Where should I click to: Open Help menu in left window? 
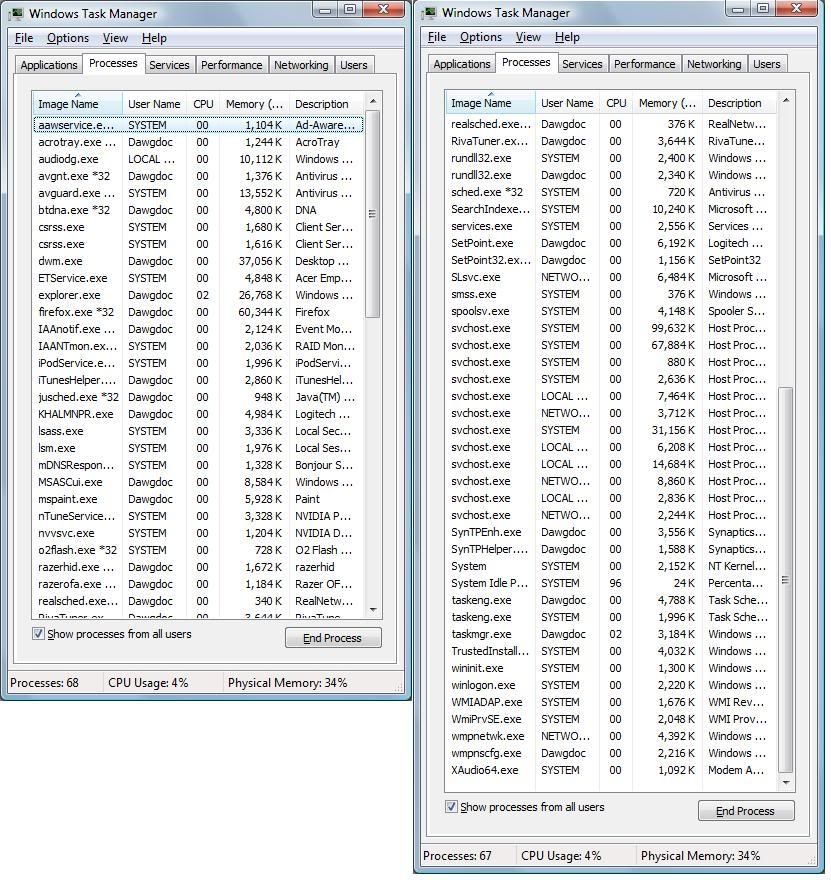coord(154,38)
